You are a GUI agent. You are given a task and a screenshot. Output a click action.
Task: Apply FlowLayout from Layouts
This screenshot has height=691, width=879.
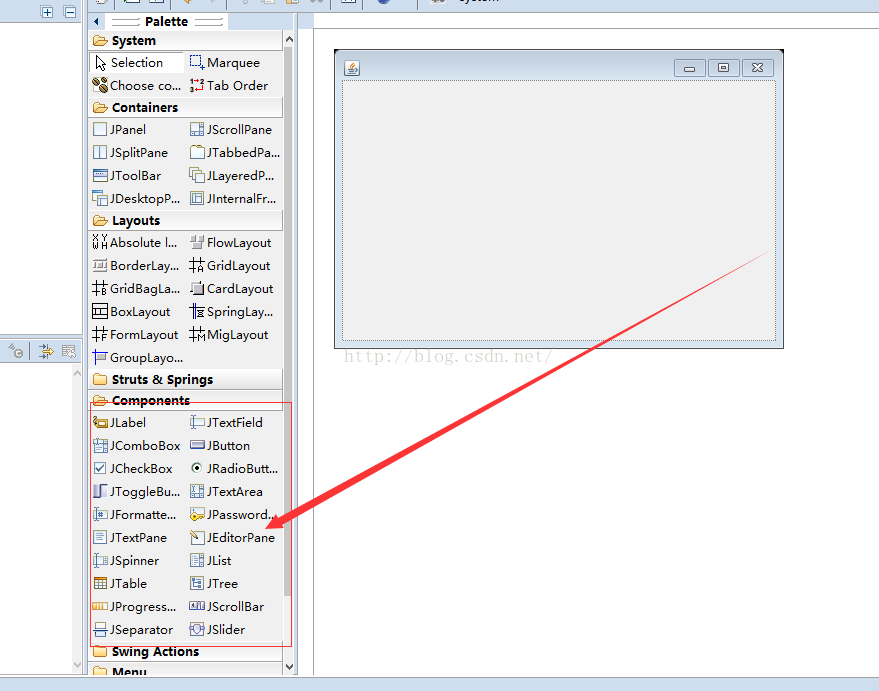click(x=230, y=243)
